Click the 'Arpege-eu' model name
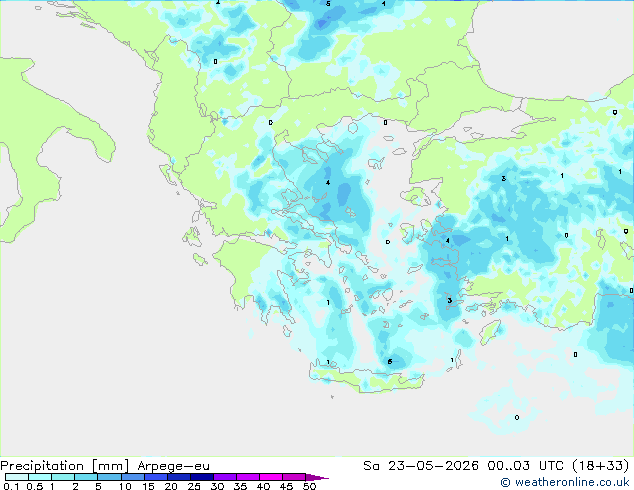Image resolution: width=634 pixels, height=490 pixels. click(173, 466)
